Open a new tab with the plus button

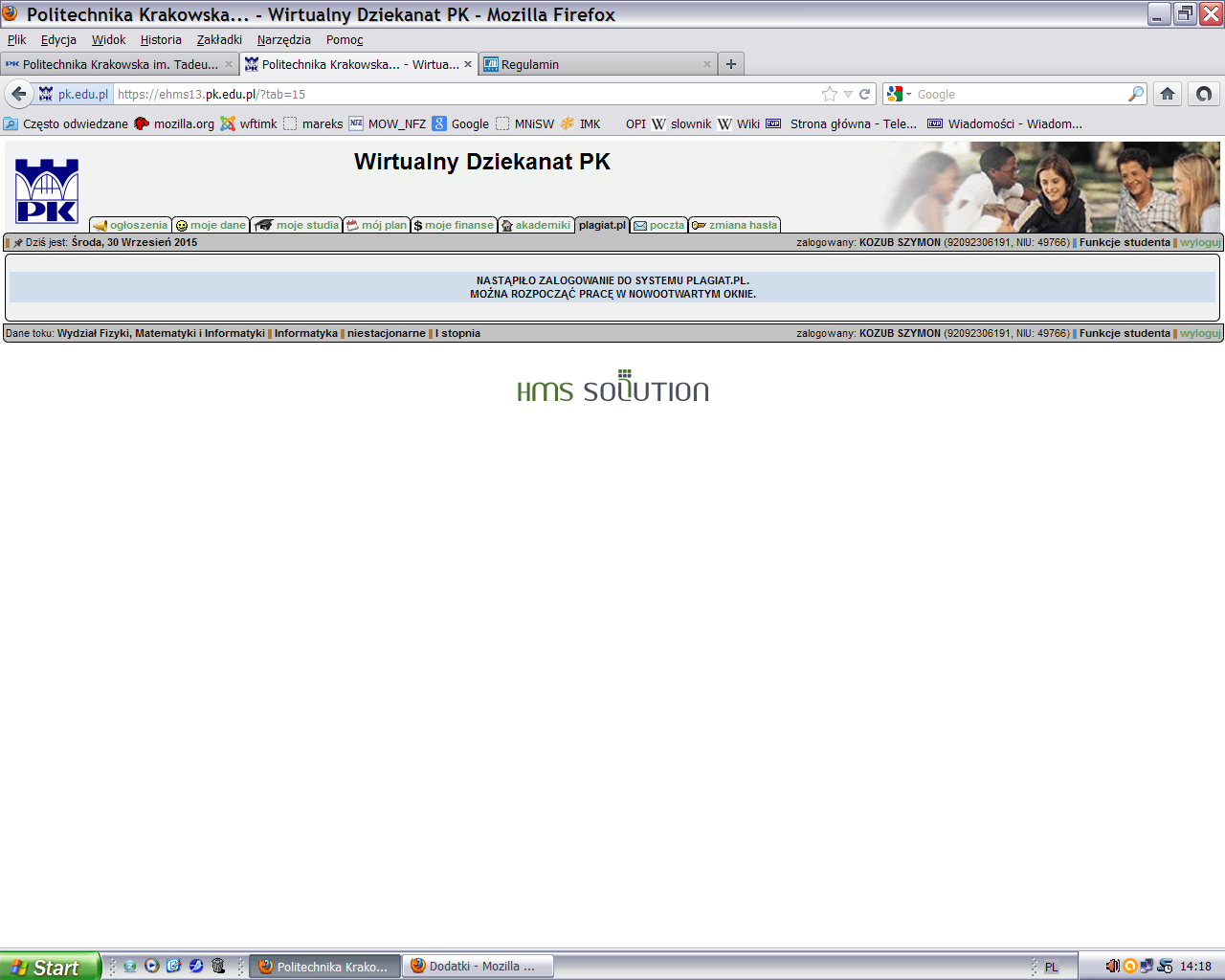[x=731, y=64]
